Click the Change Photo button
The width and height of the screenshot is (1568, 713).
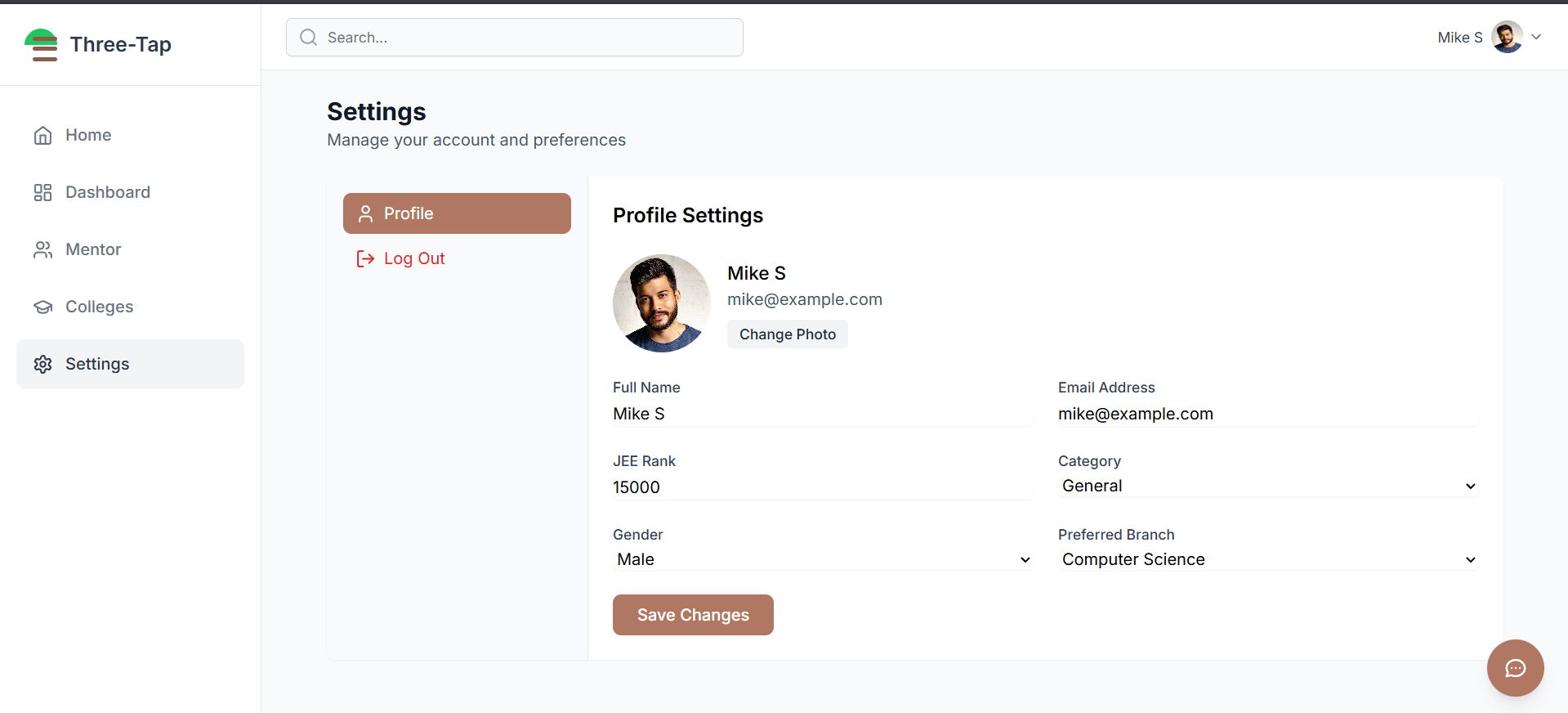click(x=787, y=334)
